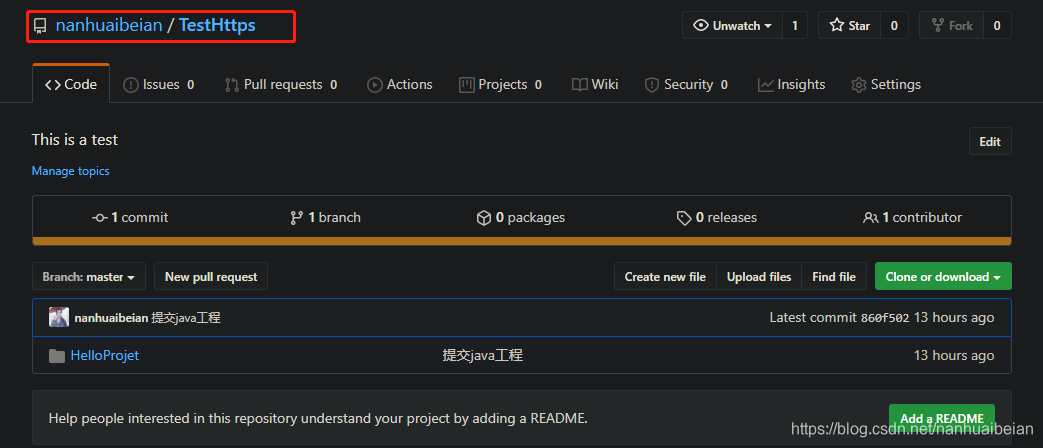This screenshot has height=448, width=1043.
Task: Switch to the Code tab
Action: (x=71, y=84)
